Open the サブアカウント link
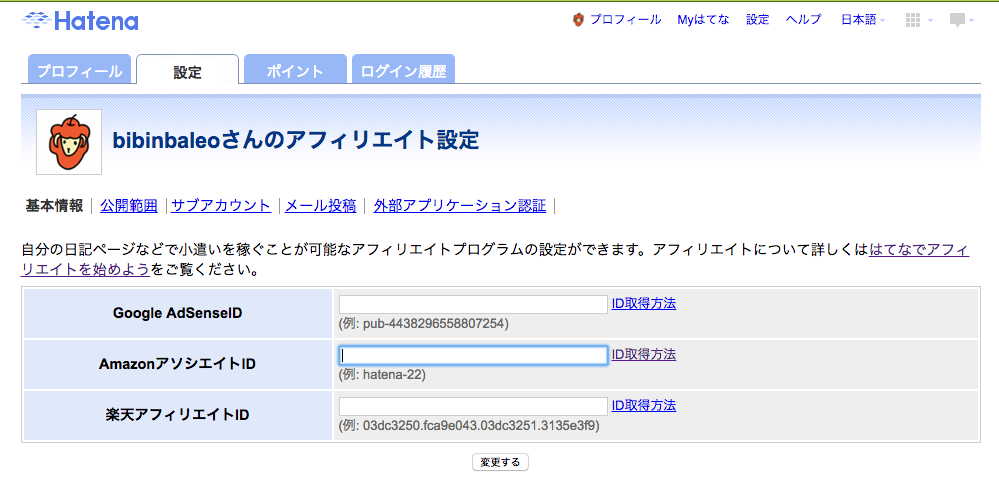 222,206
